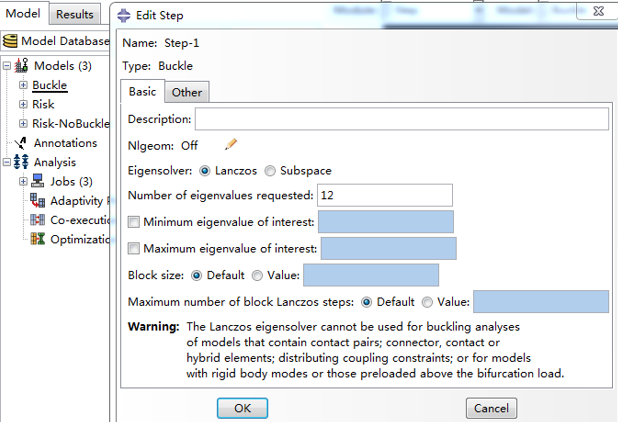Screen dimensions: 618x422
Task: Click the Nlgeom pencil edit icon
Action: point(231,145)
